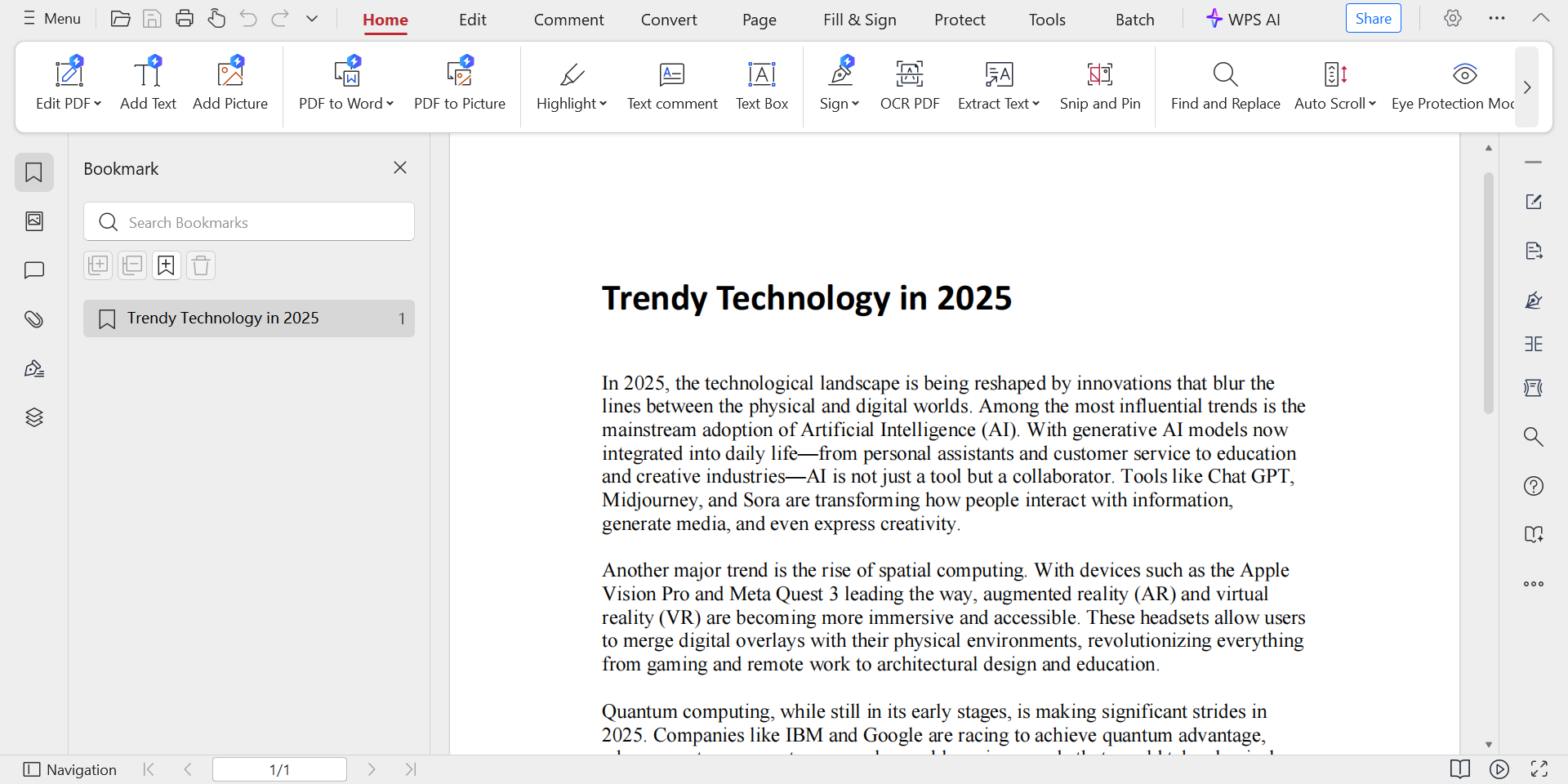Viewport: 1568px width, 784px height.
Task: Expand the quick access toolbar dropdown
Action: click(312, 19)
